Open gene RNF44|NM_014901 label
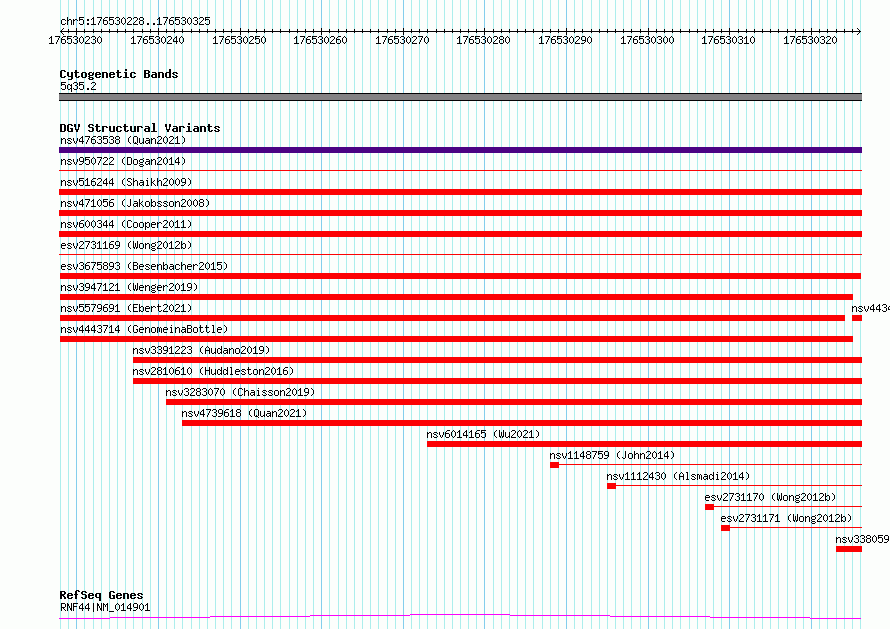This screenshot has height=629, width=890. tap(105, 607)
